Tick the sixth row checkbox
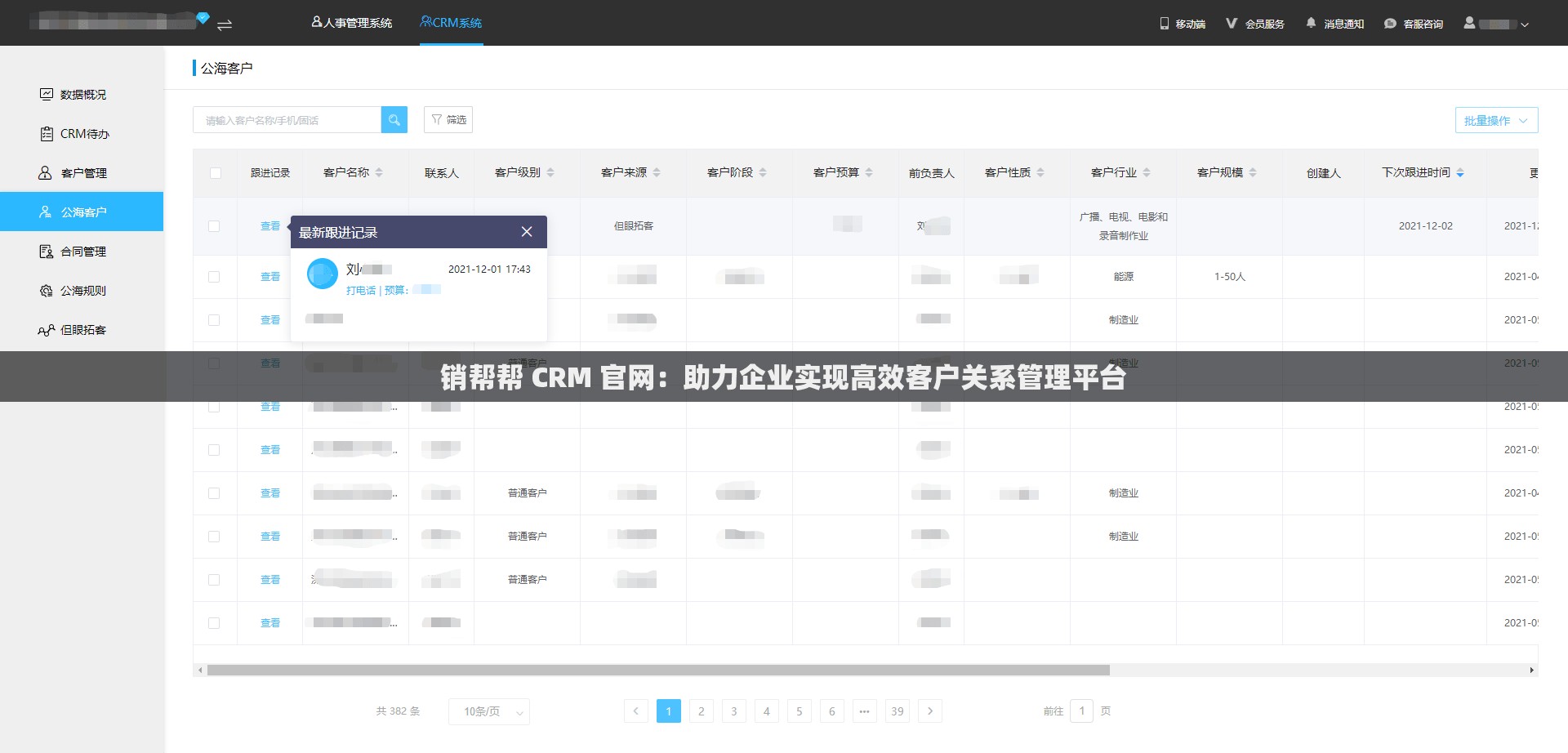 point(214,450)
